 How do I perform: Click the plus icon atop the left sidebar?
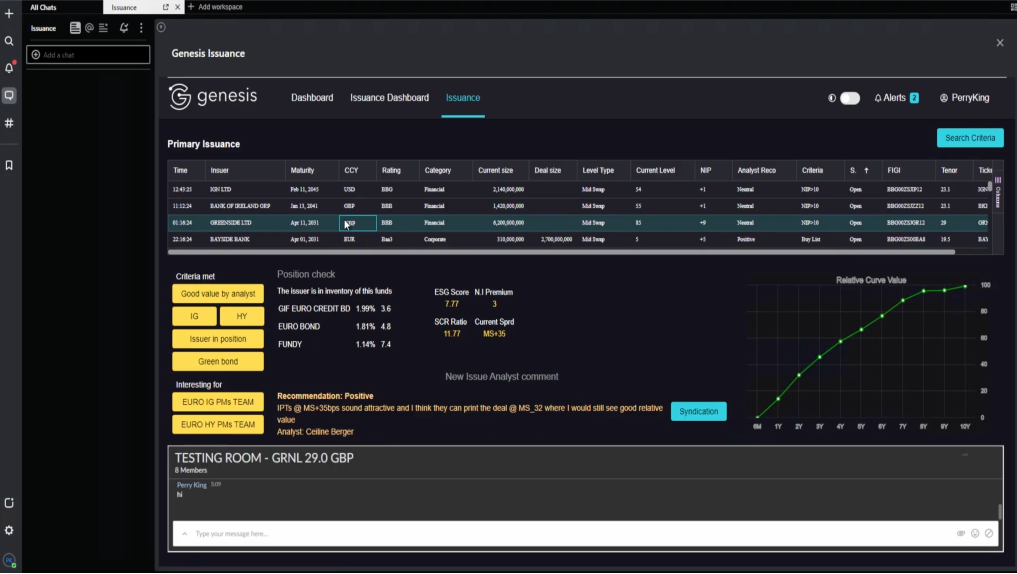tap(9, 14)
